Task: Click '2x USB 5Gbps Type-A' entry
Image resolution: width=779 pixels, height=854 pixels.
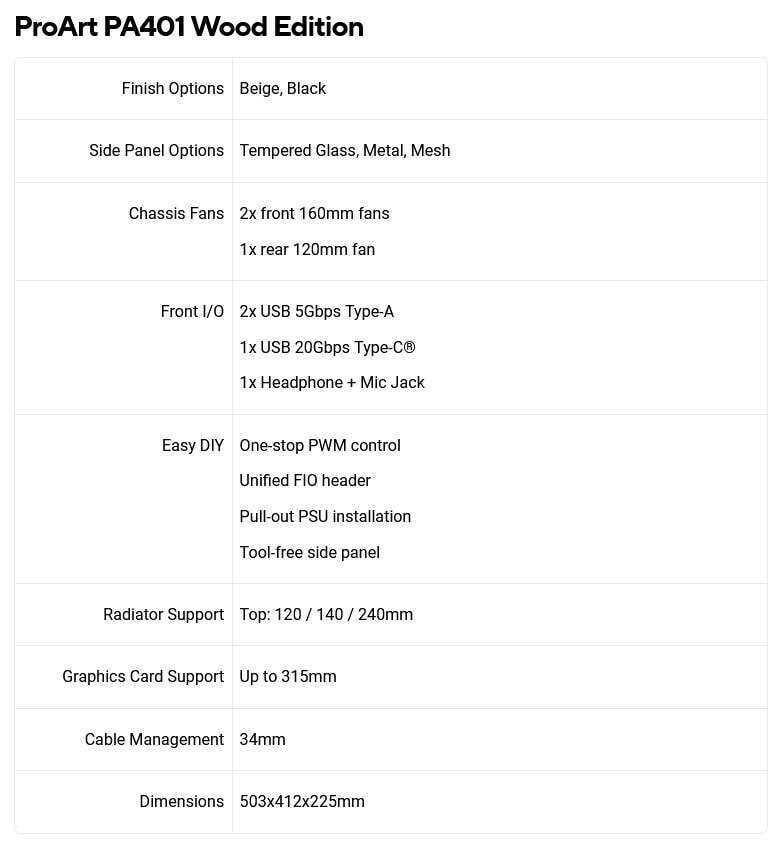Action: (x=317, y=312)
